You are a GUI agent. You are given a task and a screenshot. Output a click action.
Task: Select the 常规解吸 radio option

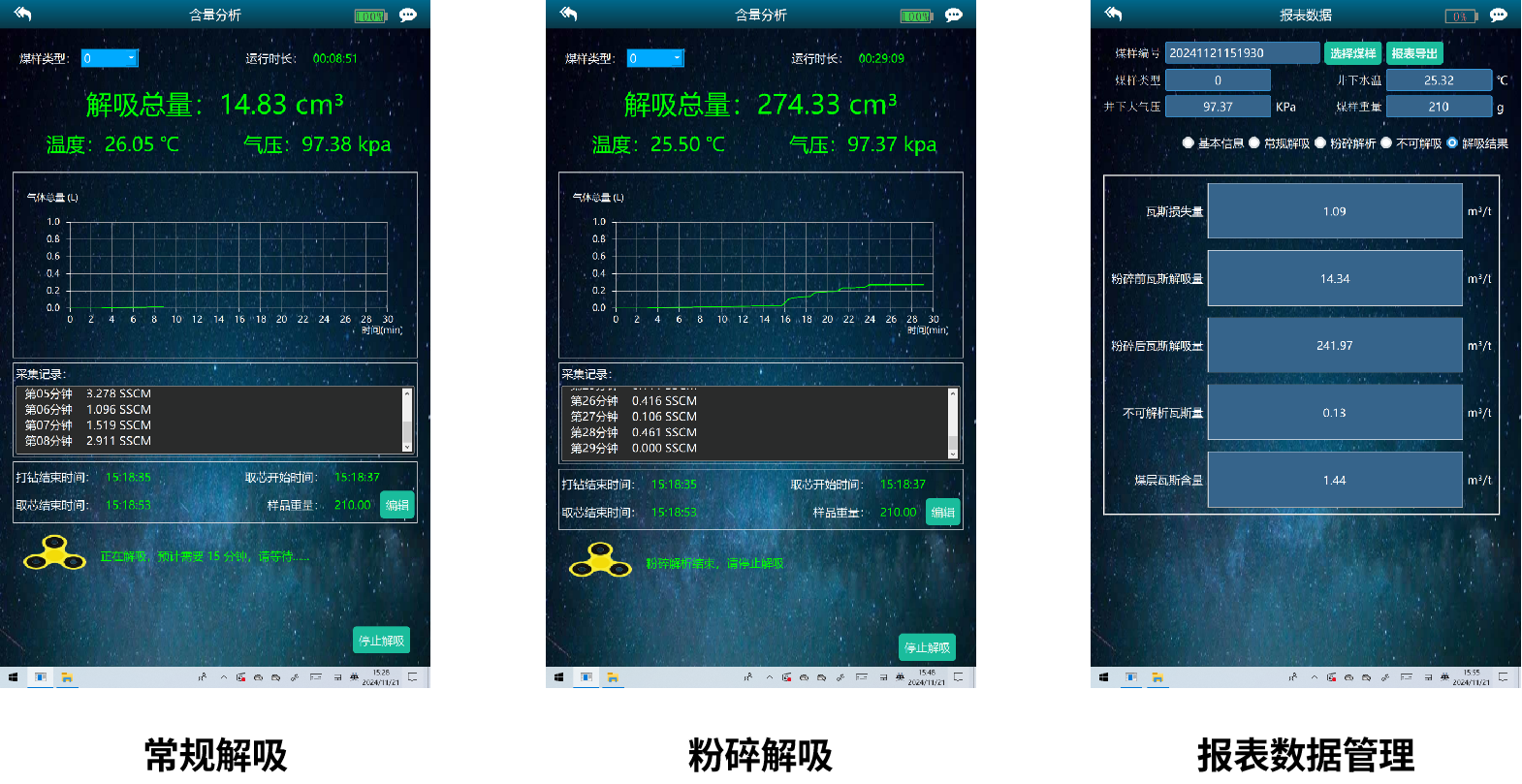tap(1254, 143)
